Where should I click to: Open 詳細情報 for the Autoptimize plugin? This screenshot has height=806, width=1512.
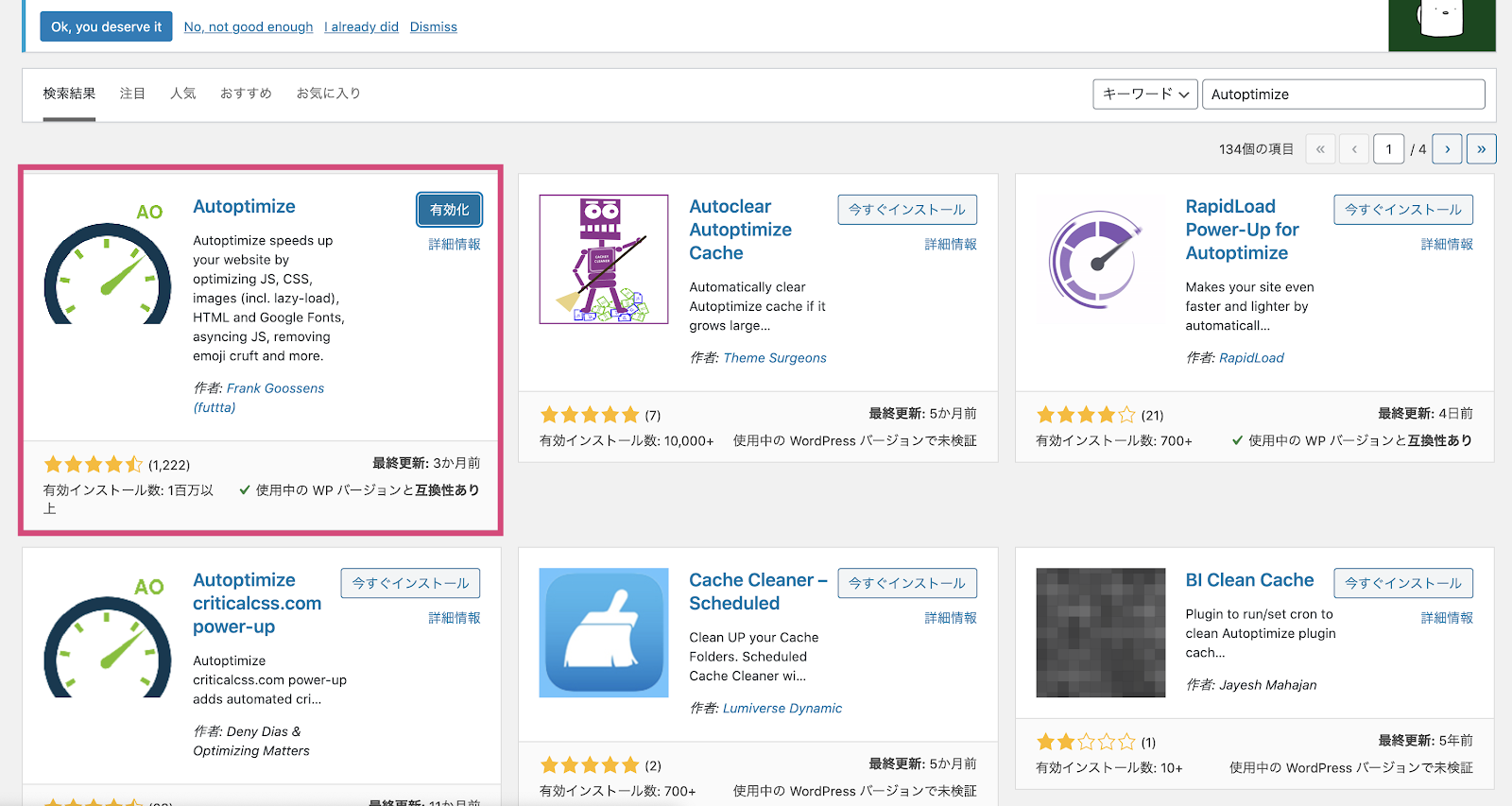(x=455, y=244)
